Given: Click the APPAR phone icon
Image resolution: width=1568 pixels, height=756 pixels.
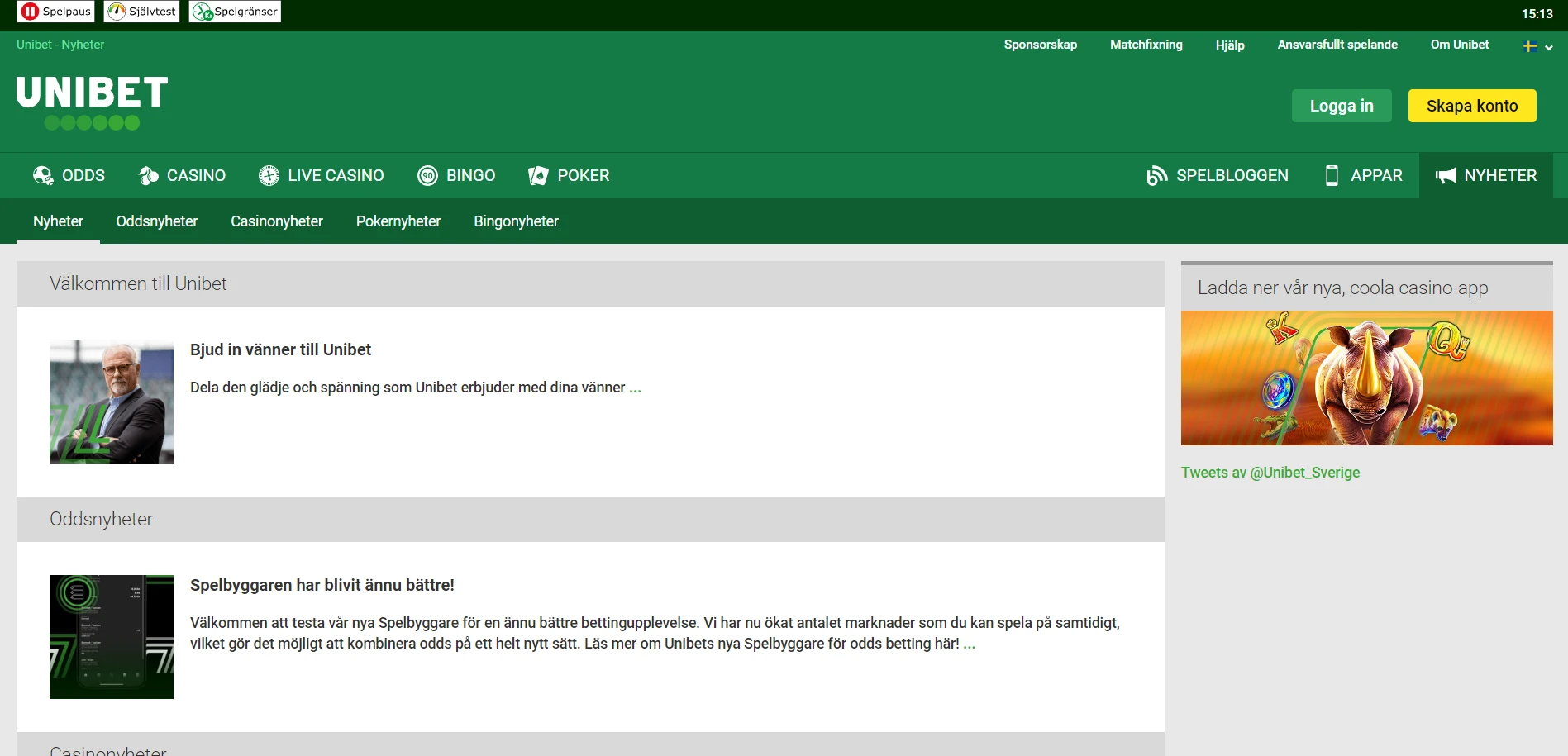Looking at the screenshot, I should pos(1332,175).
